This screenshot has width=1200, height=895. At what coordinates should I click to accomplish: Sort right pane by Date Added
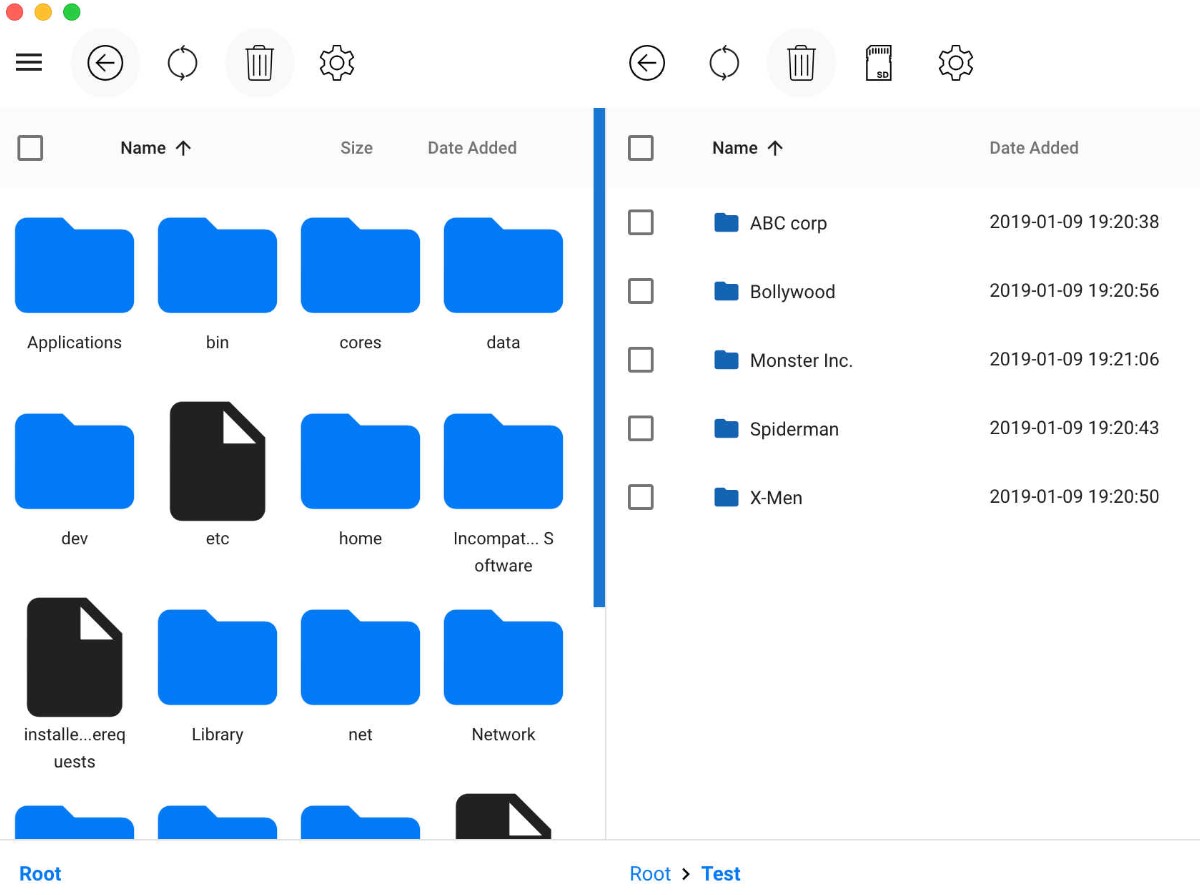coord(1034,147)
